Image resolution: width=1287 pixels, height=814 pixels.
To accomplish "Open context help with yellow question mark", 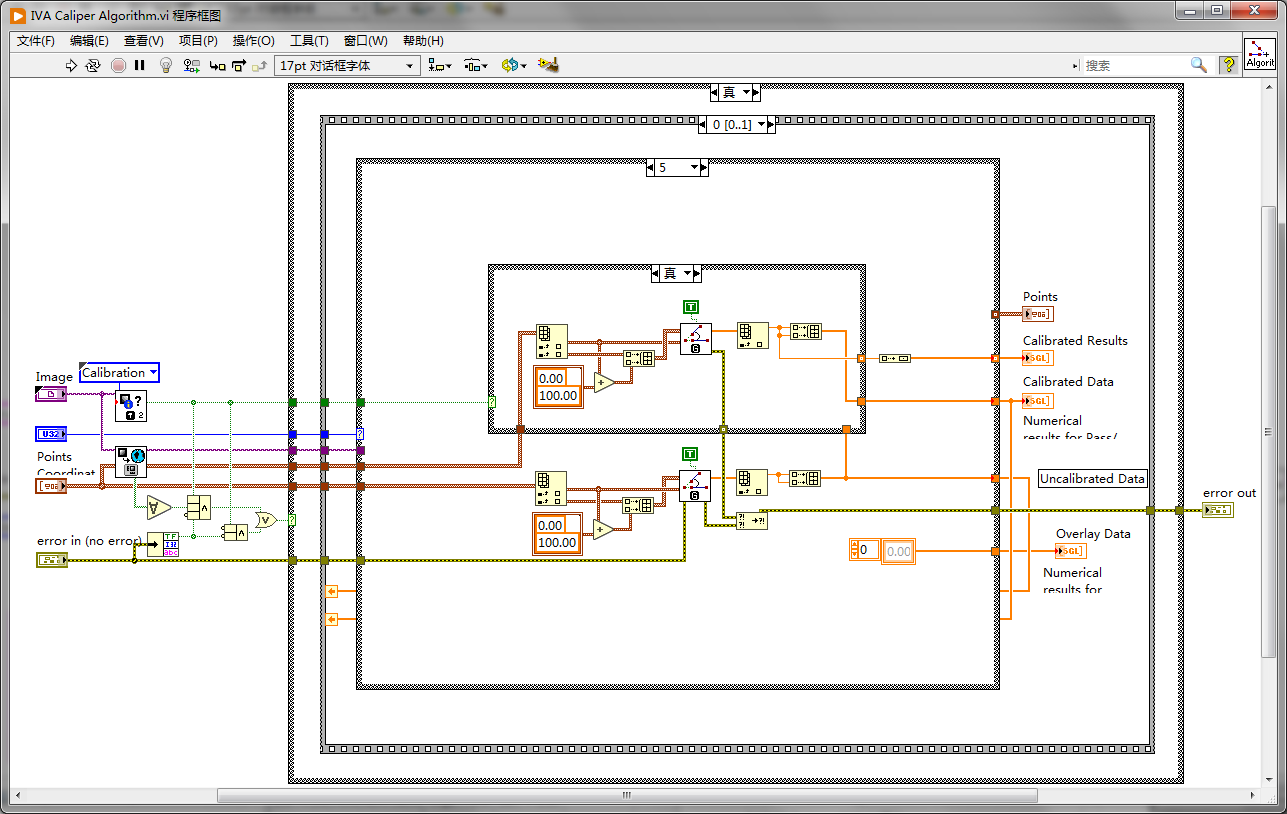I will (1228, 65).
